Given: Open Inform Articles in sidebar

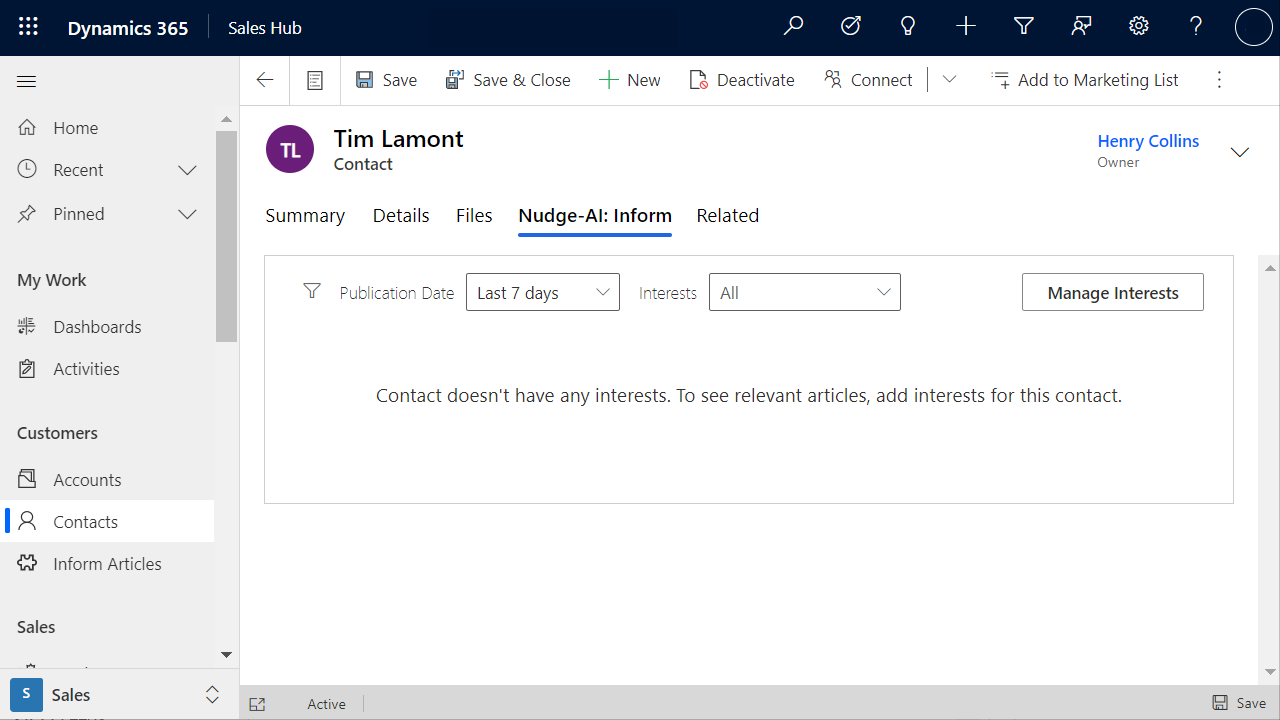Looking at the screenshot, I should (x=107, y=564).
